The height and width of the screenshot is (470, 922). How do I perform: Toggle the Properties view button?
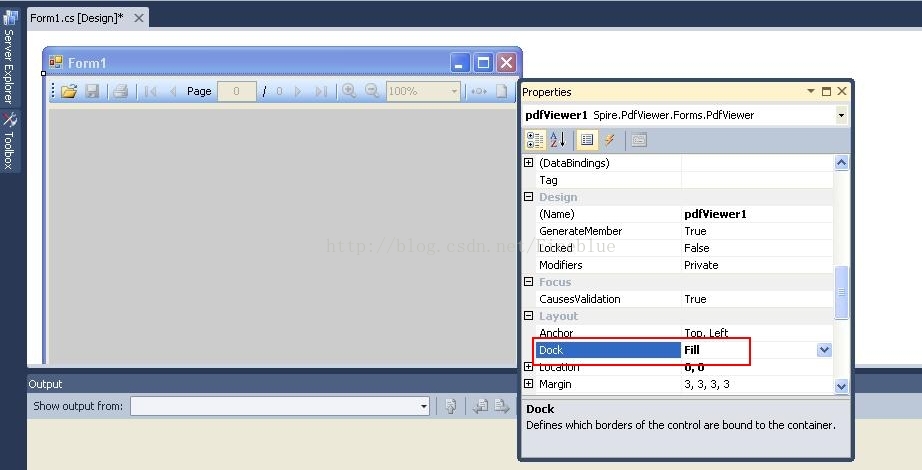[587, 140]
